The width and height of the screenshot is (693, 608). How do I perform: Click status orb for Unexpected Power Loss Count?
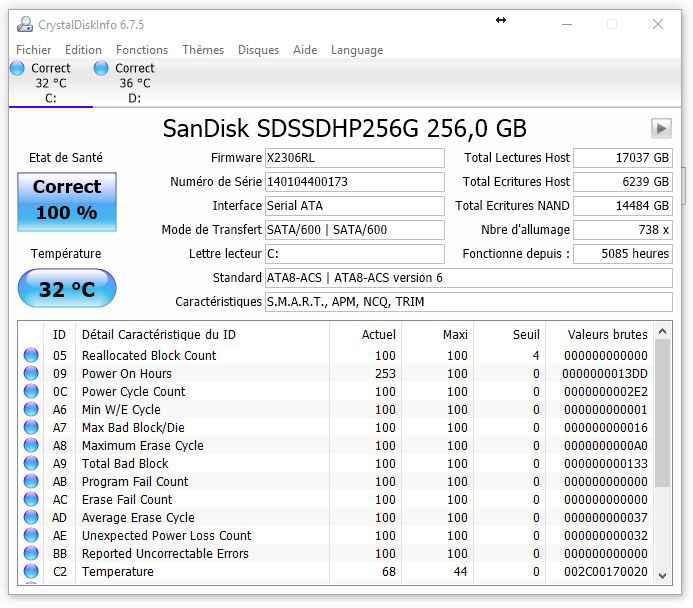coord(31,536)
